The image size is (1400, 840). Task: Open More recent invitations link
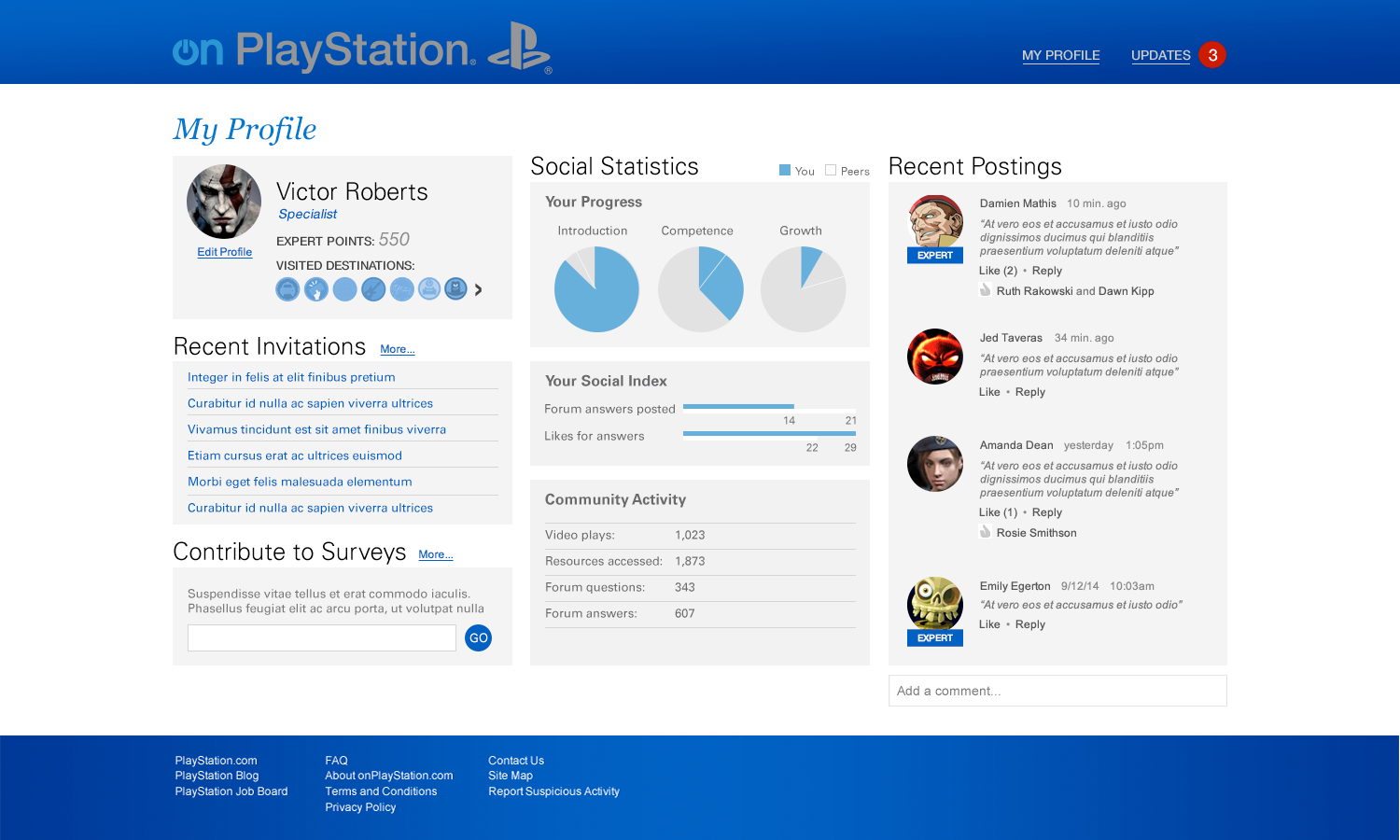tap(398, 349)
